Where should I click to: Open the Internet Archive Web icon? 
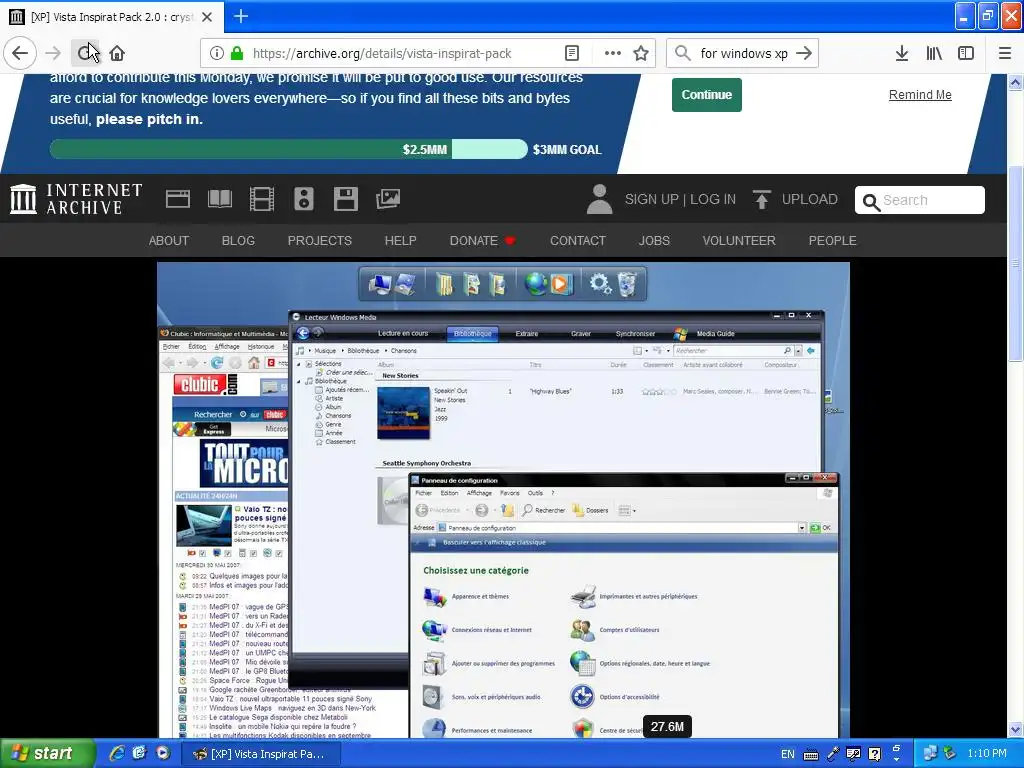point(178,199)
